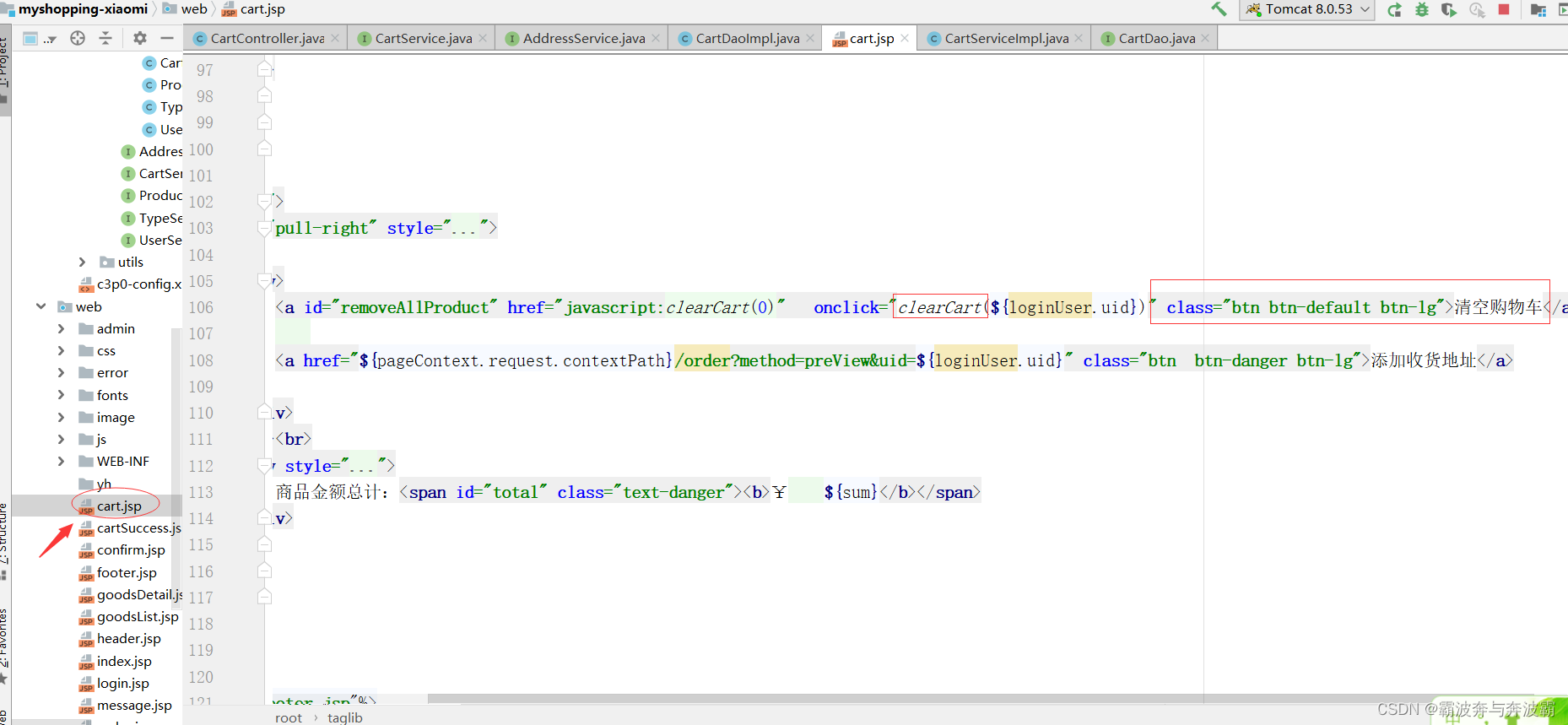
Task: Click the Run with Coverage icon
Action: [x=1449, y=9]
